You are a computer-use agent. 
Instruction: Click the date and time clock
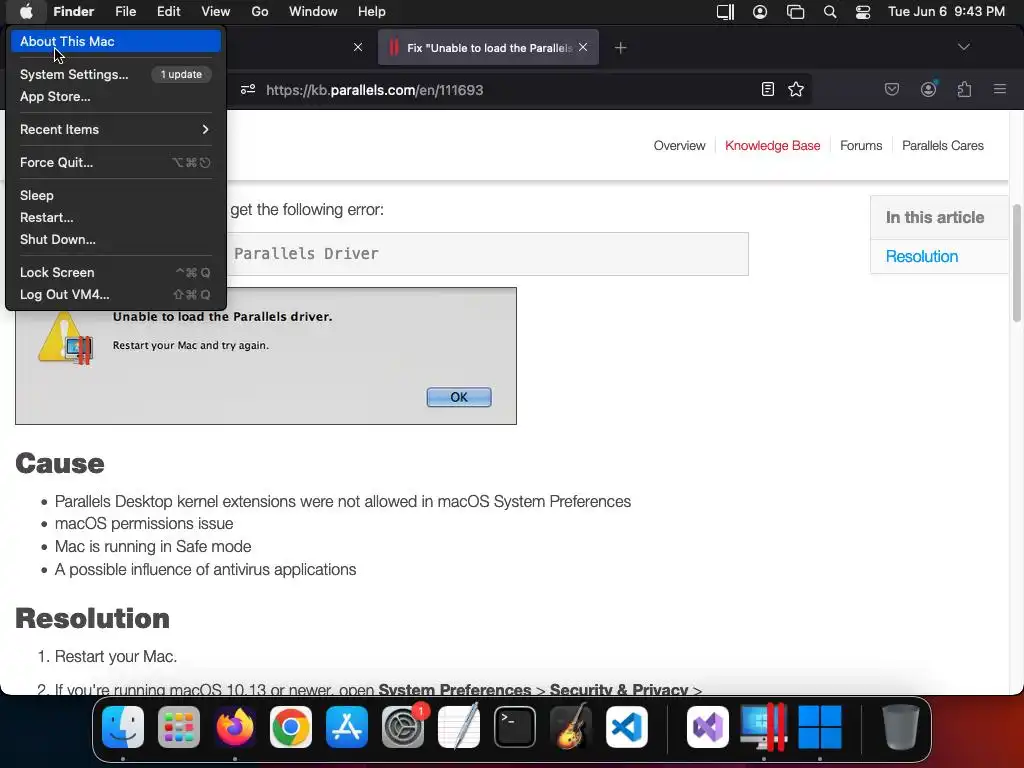[x=946, y=12]
